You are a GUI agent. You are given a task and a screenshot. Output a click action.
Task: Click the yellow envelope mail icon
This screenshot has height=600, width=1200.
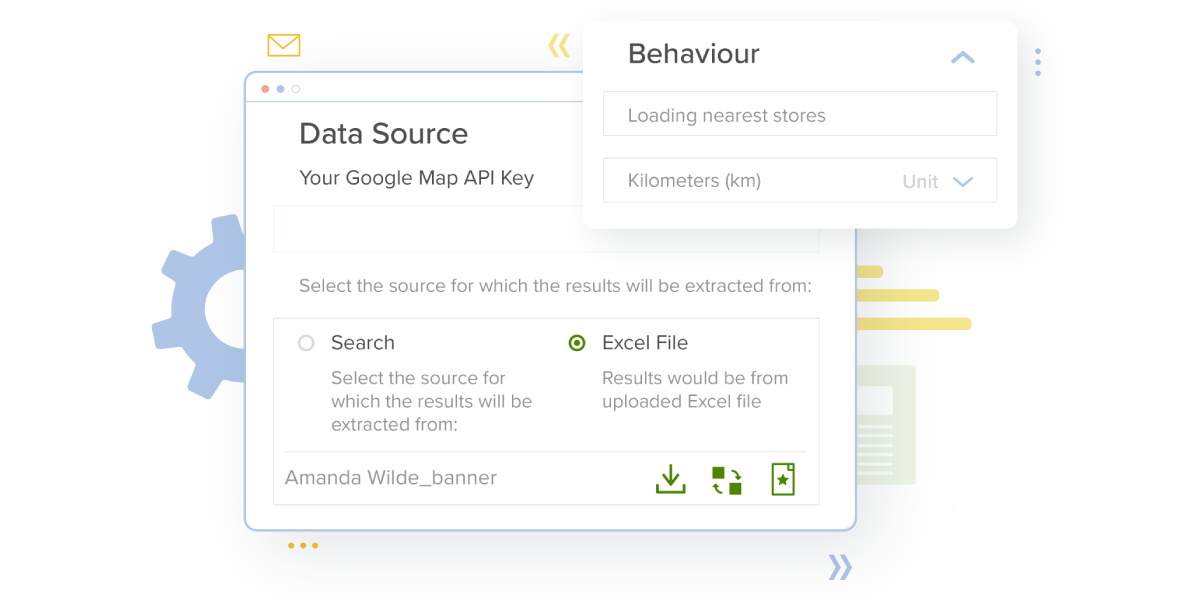[284, 45]
